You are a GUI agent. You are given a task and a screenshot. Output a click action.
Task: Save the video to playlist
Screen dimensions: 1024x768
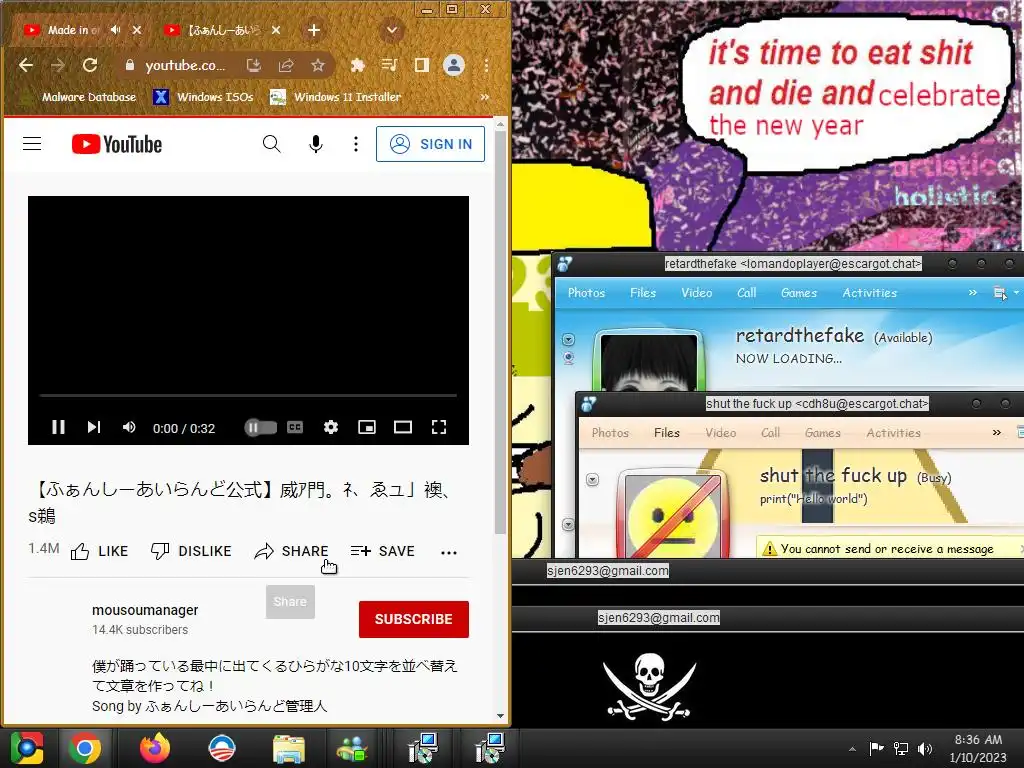pyautogui.click(x=382, y=551)
